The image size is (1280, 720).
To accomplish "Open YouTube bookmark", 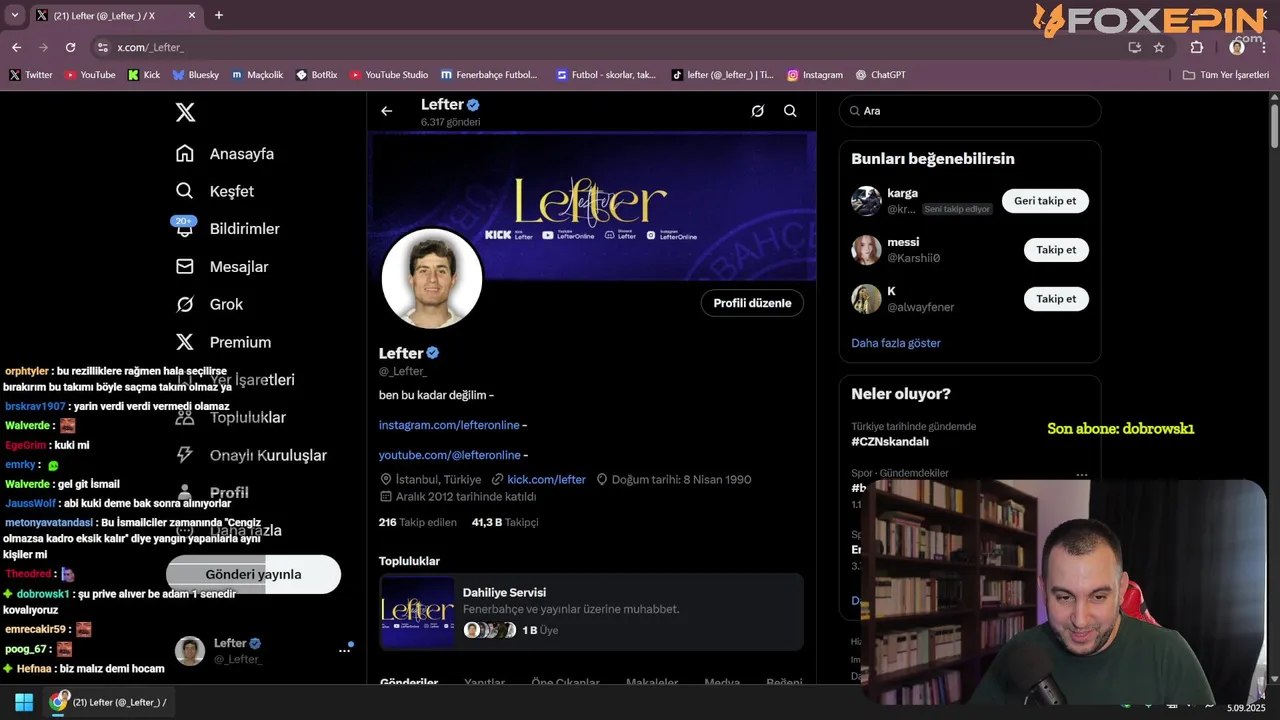I will click(90, 75).
